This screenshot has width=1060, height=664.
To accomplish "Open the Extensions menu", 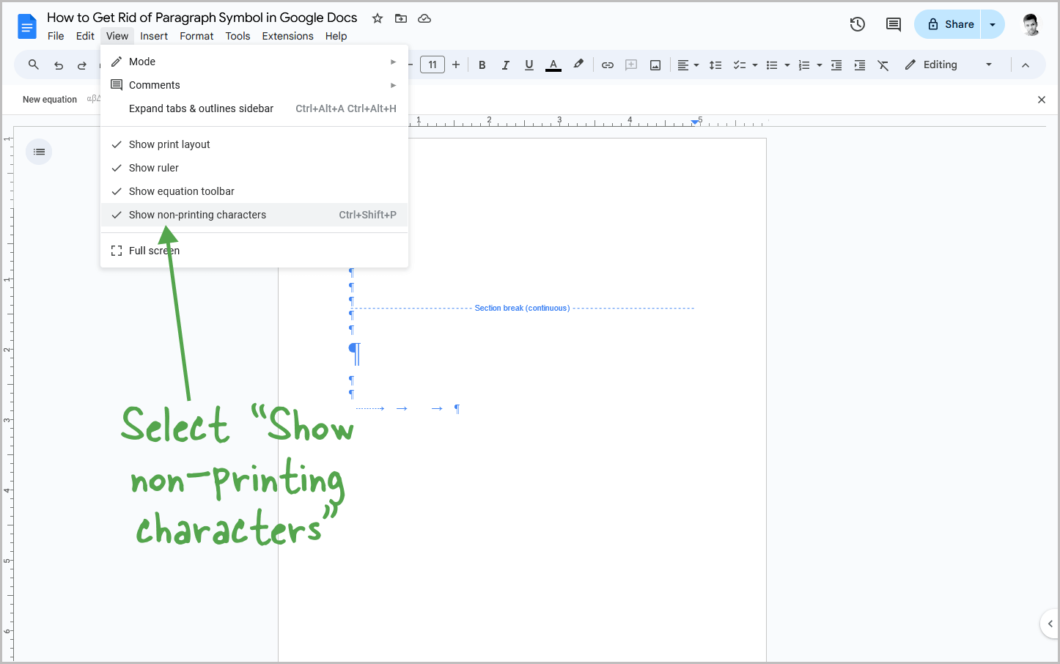I will pos(287,36).
